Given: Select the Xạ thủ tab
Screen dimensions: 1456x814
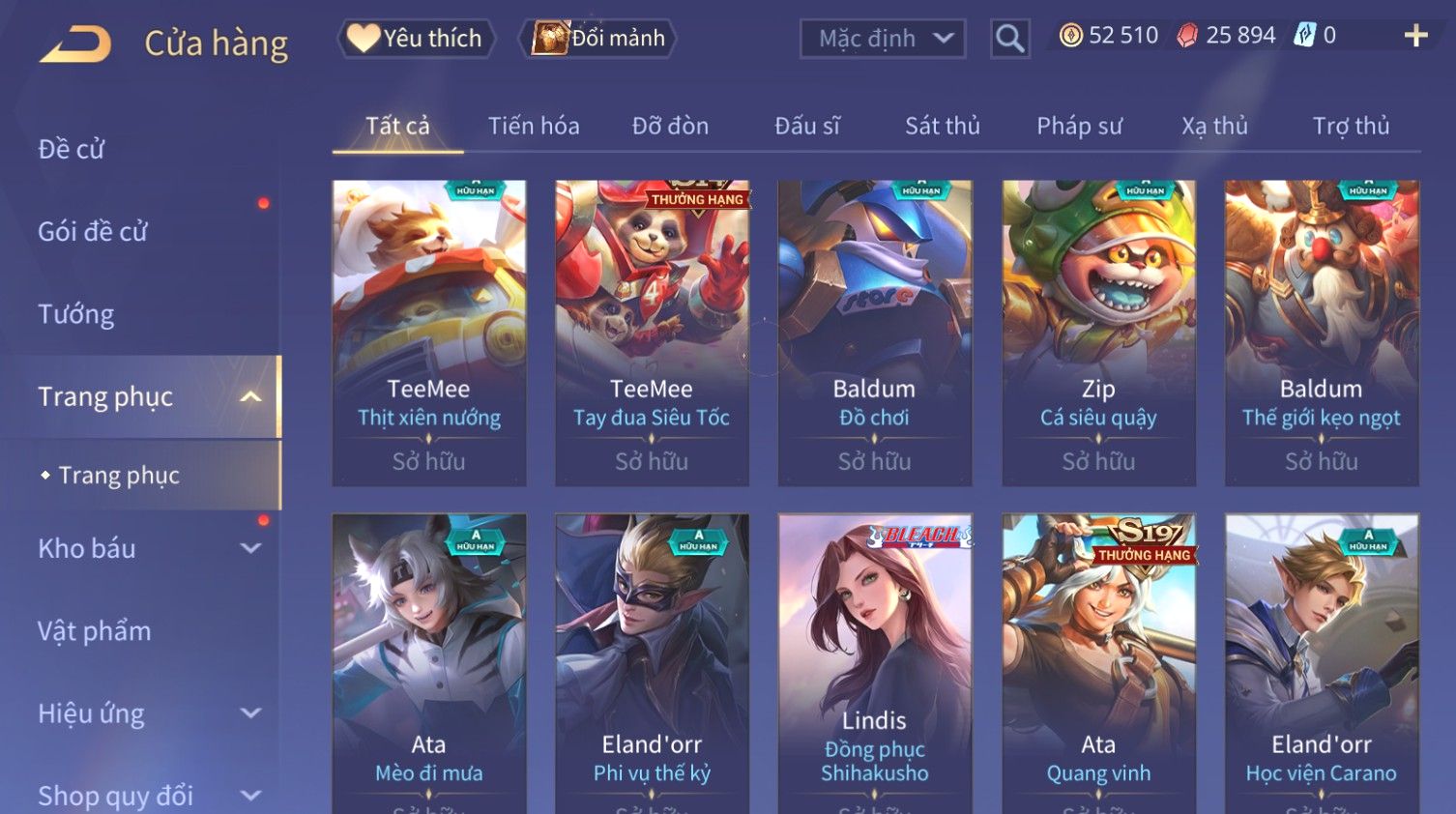Looking at the screenshot, I should click(x=1214, y=126).
